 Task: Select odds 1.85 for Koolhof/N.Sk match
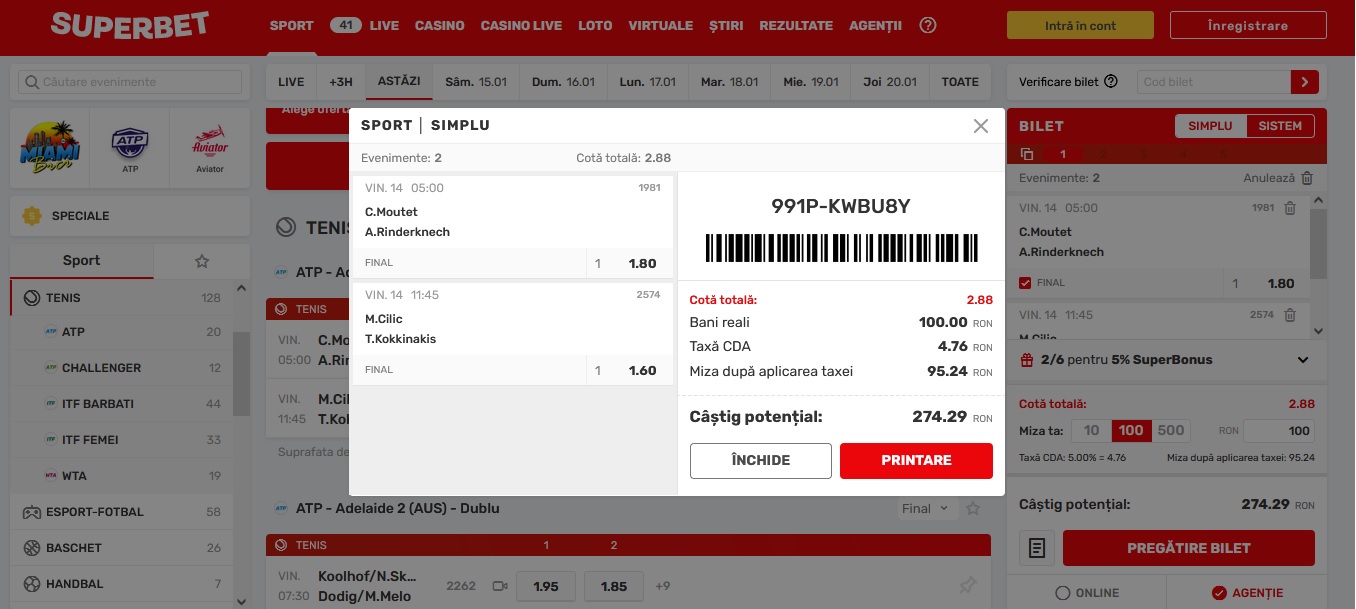614,586
